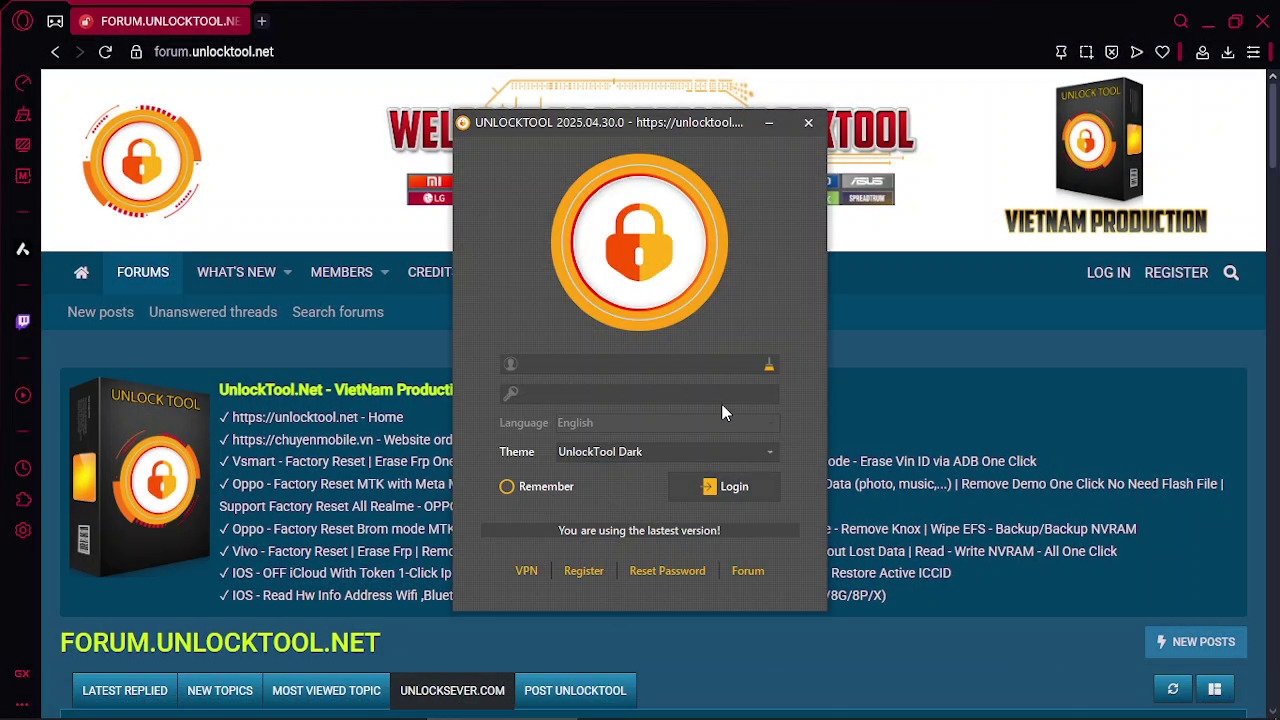
Task: Take a snapshot with the capture icon
Action: pos(1086,52)
